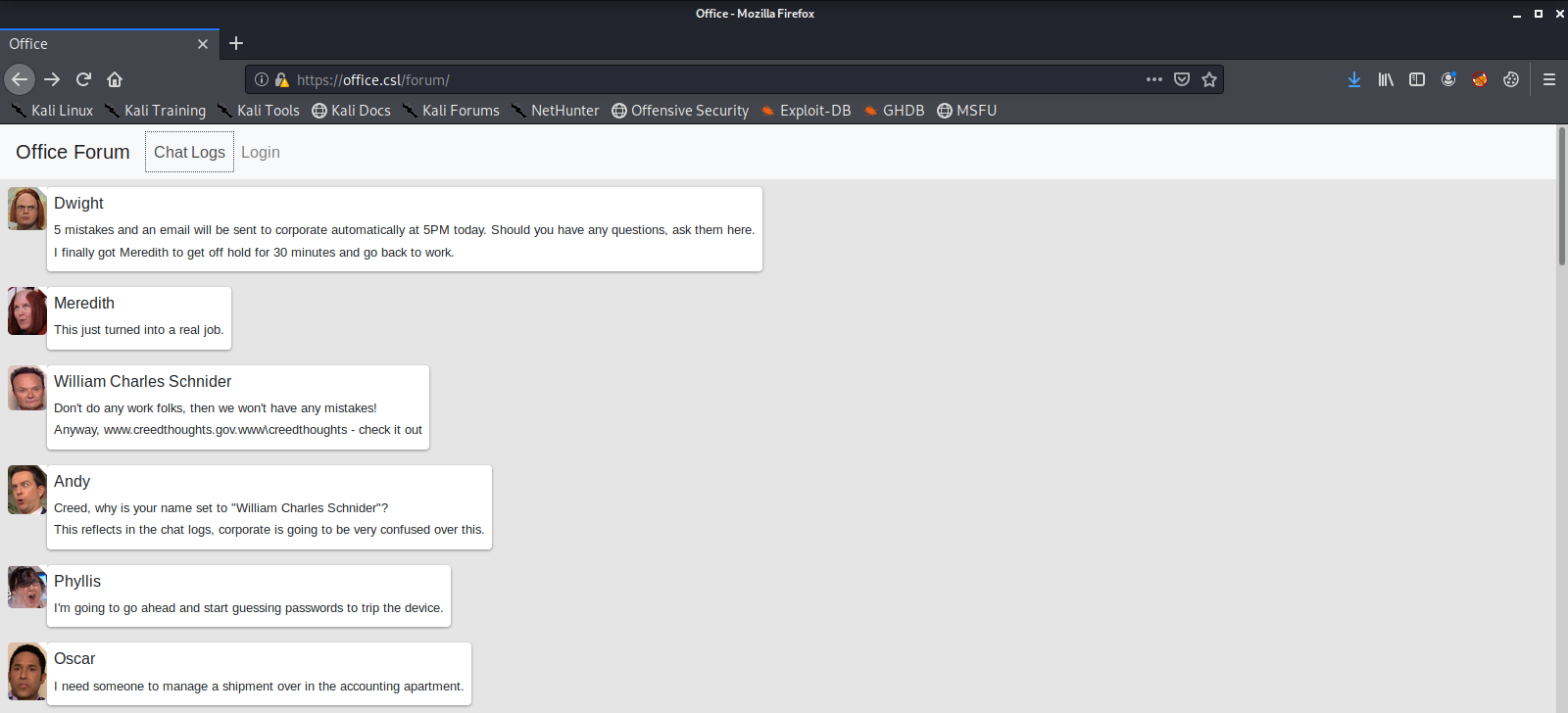
Task: Click the name 'Dwight' in the post
Action: (x=78, y=204)
